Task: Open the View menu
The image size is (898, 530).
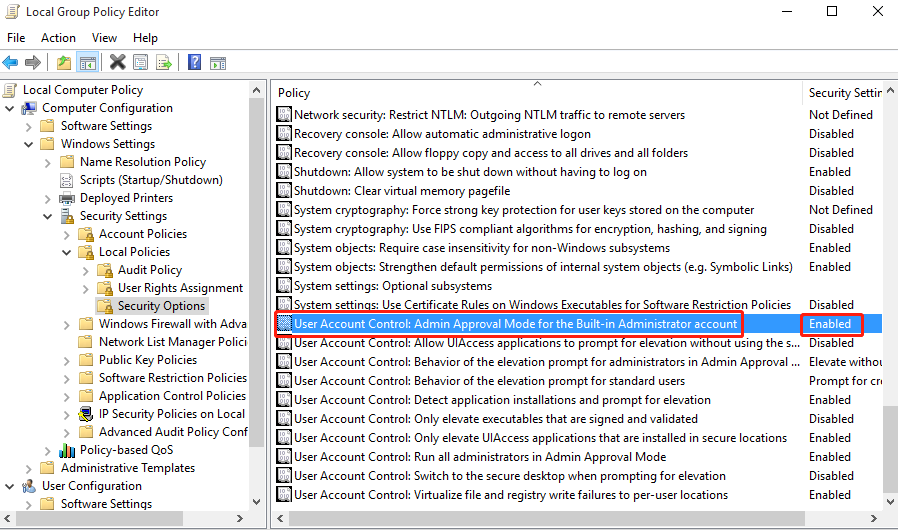Action: (x=104, y=38)
